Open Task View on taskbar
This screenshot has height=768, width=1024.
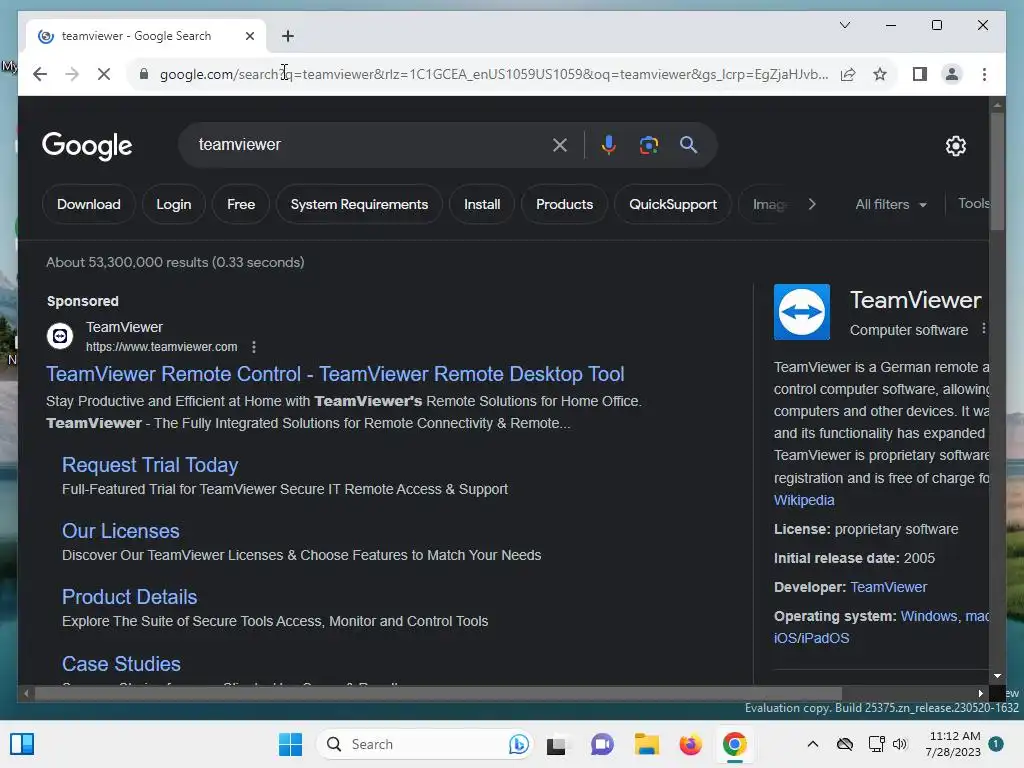pyautogui.click(x=556, y=744)
